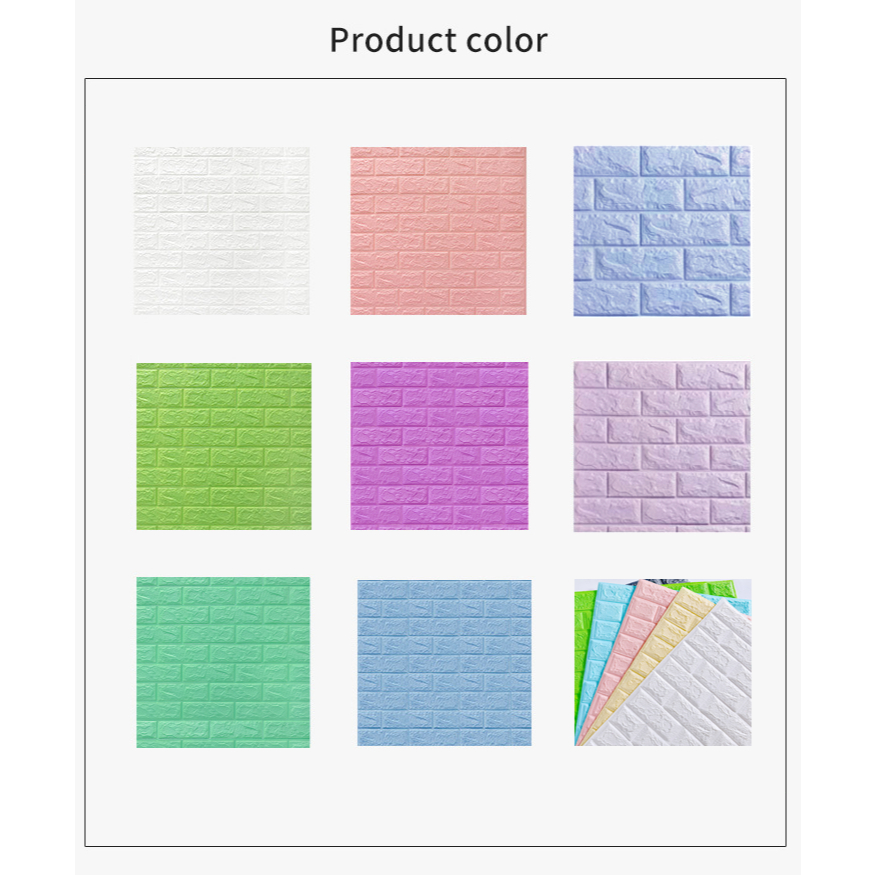Click the Product color heading

[438, 40]
